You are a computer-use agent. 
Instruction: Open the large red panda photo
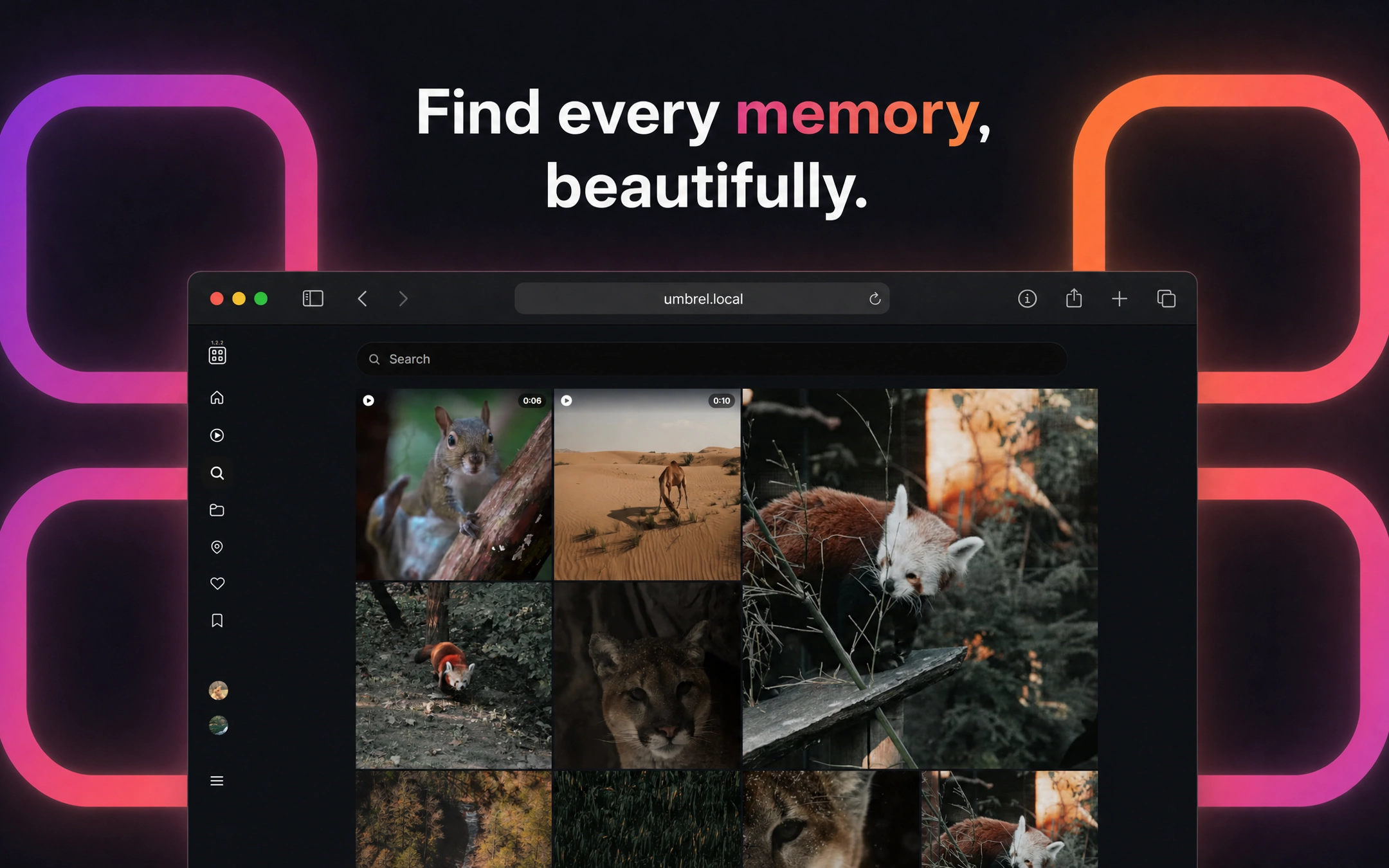[x=920, y=578]
